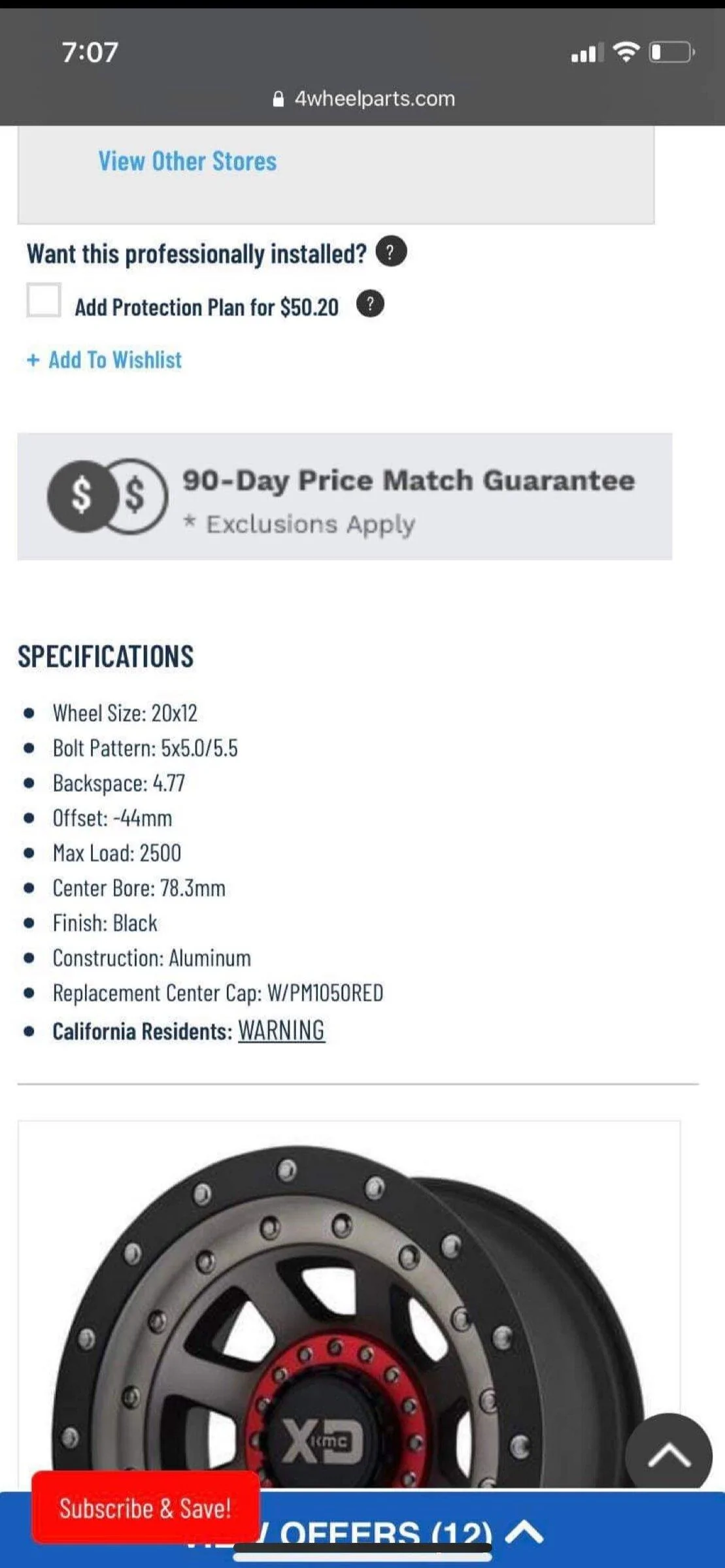Click the professional installation help icon
725x1568 pixels.
pos(391,252)
